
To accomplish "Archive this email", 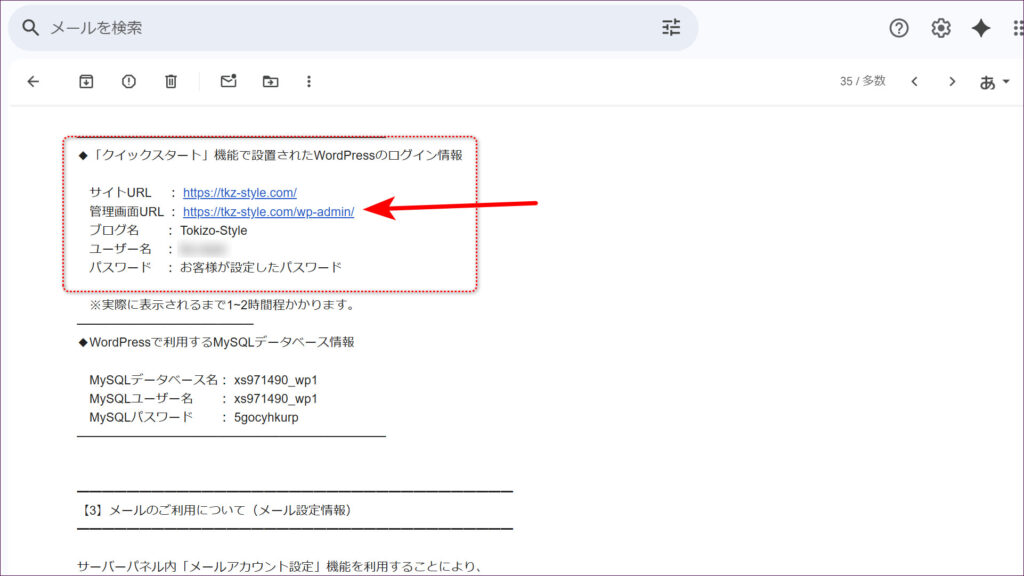I will [87, 82].
